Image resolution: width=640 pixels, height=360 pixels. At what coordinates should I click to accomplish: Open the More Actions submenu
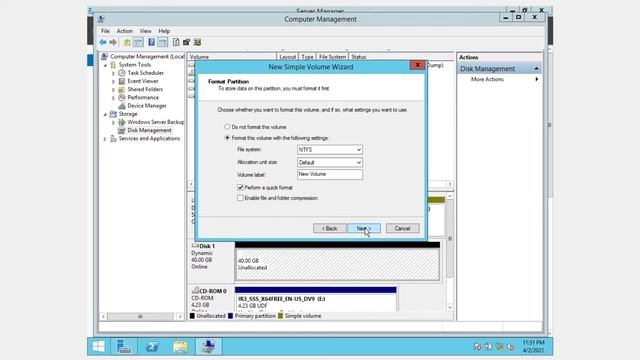pyautogui.click(x=504, y=79)
